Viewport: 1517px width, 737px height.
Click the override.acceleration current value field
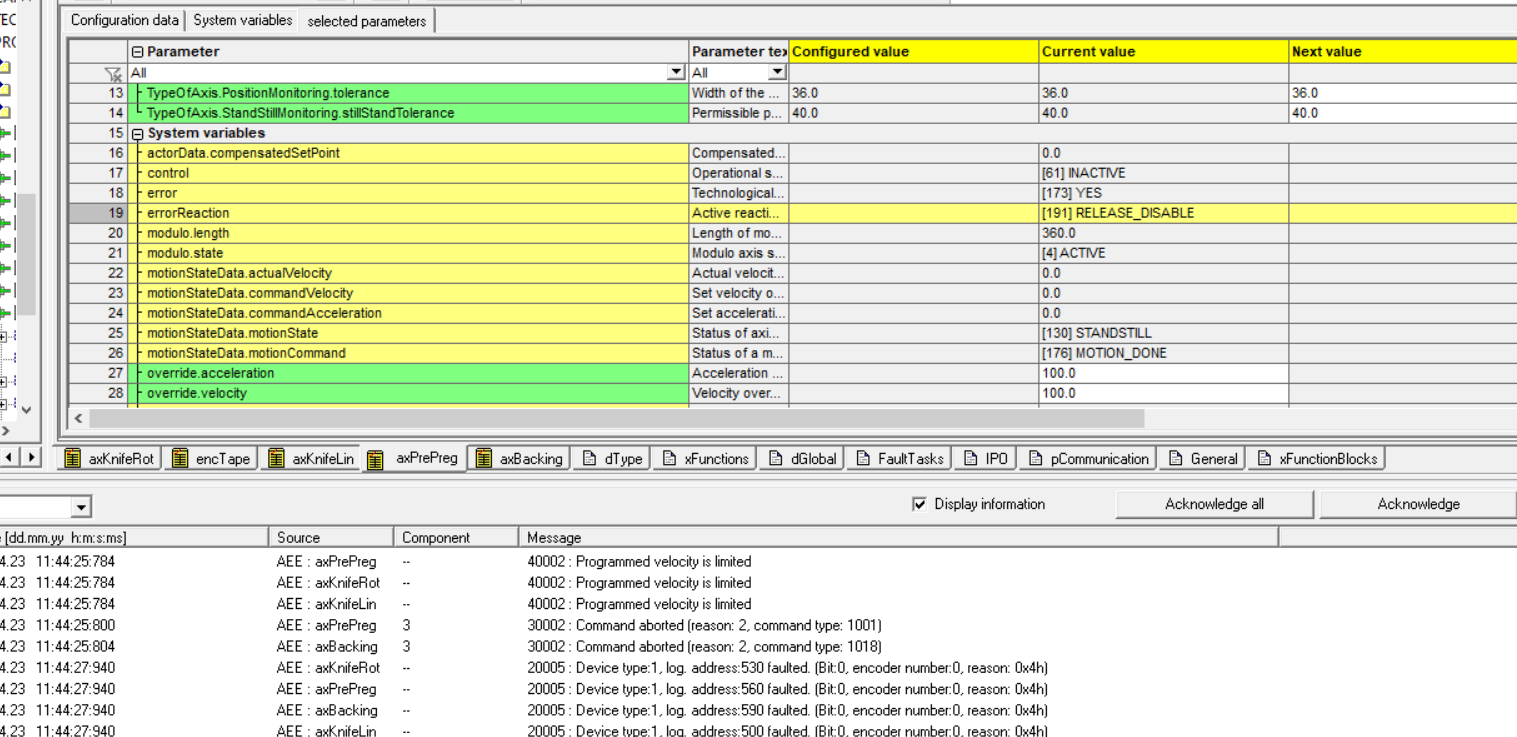click(x=1163, y=373)
